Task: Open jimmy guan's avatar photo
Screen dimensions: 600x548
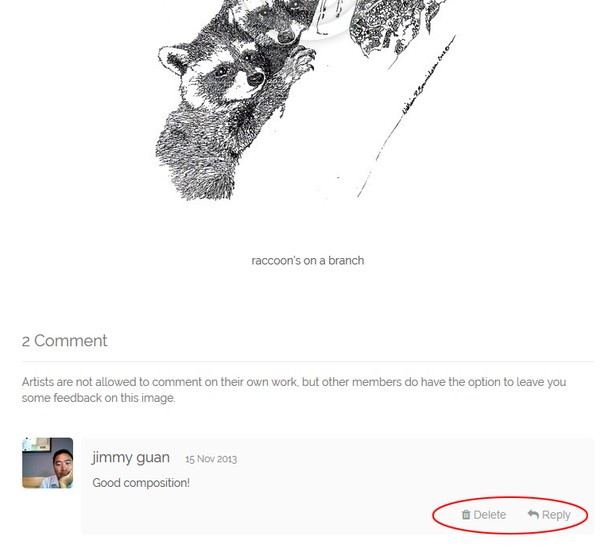Action: [47, 463]
